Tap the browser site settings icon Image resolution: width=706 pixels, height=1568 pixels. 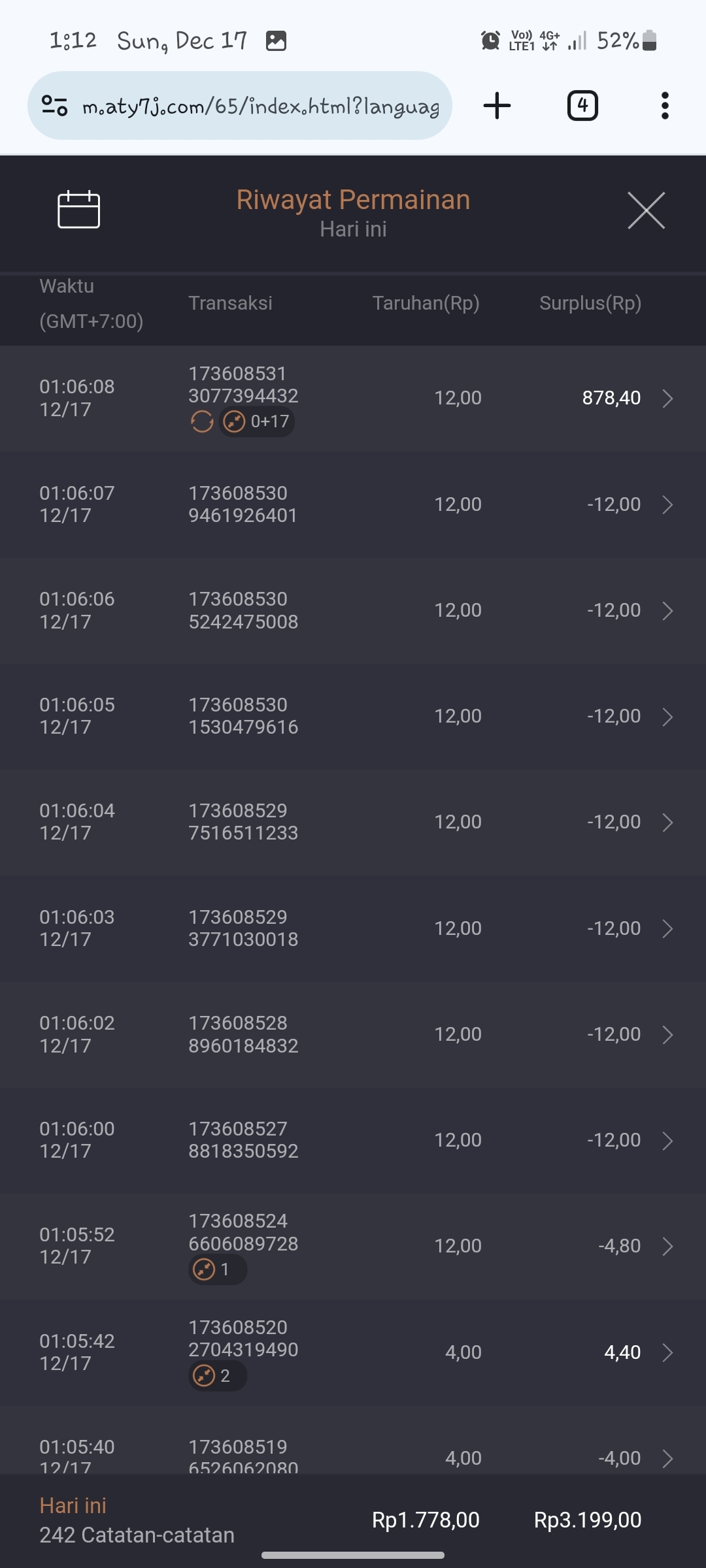54,105
